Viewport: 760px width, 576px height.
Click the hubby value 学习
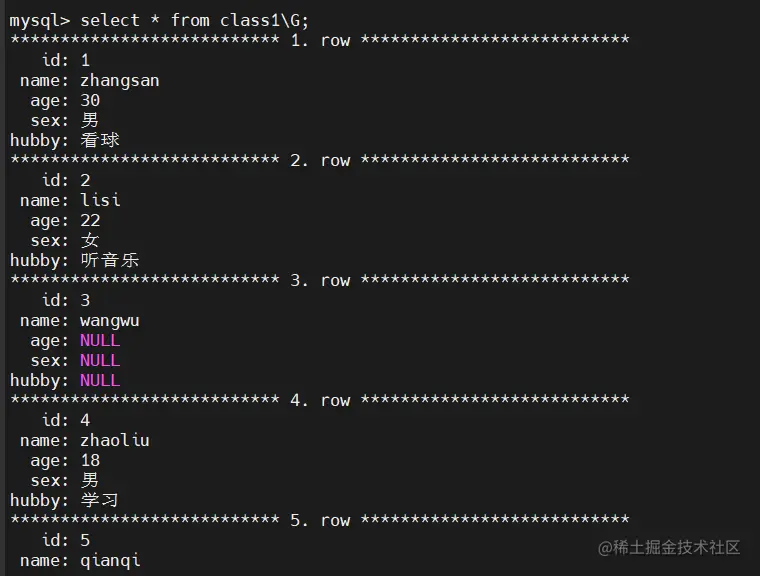point(100,500)
